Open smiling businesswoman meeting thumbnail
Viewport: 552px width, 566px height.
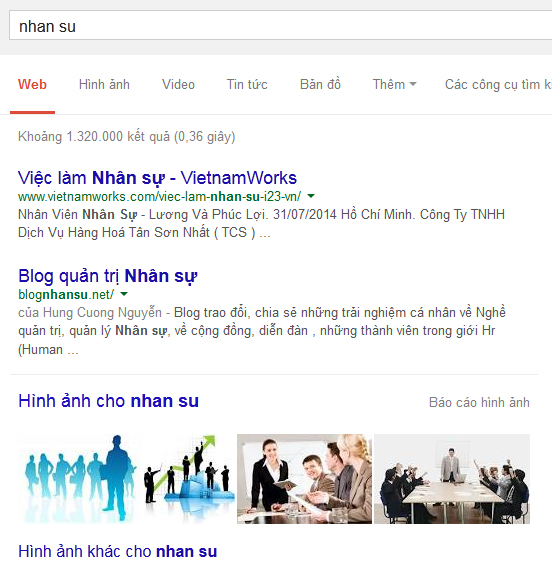click(x=304, y=479)
